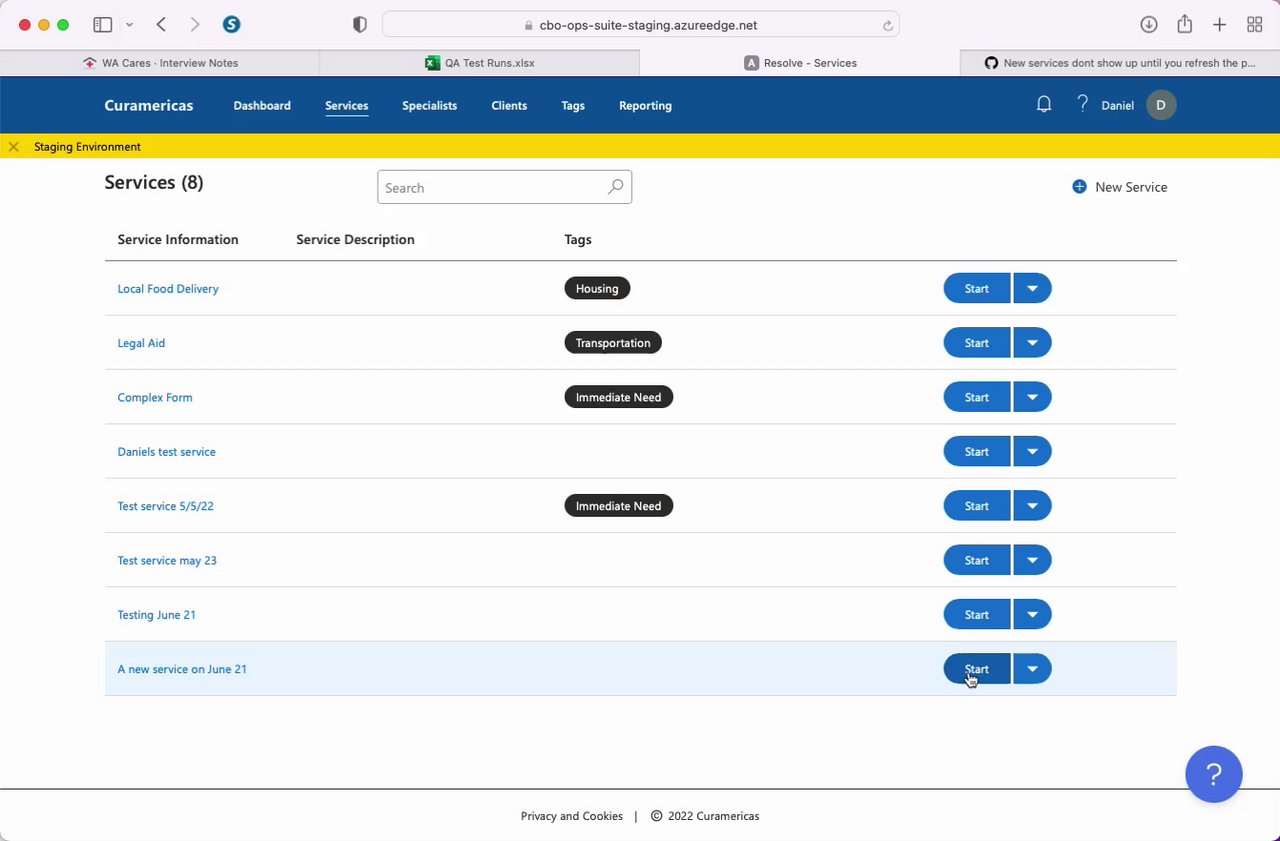Screen dimensions: 1280x841
Task: Dismiss the Staging Environment banner
Action: click(13, 147)
